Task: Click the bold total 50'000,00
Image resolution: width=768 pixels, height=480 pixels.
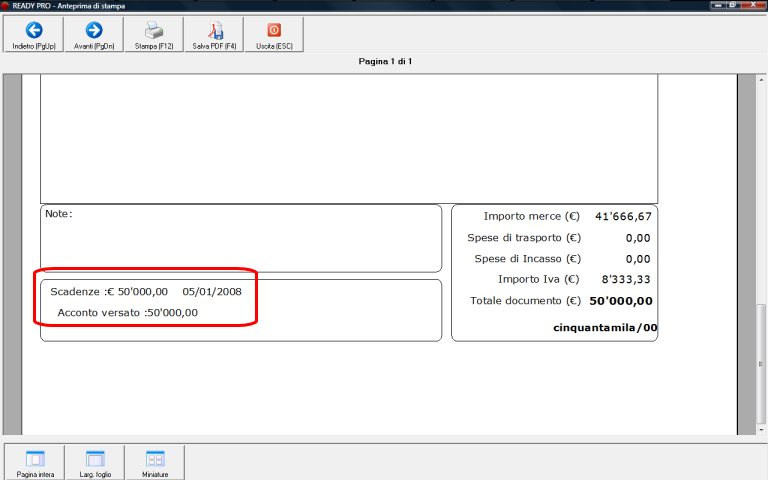Action: pyautogui.click(x=621, y=301)
